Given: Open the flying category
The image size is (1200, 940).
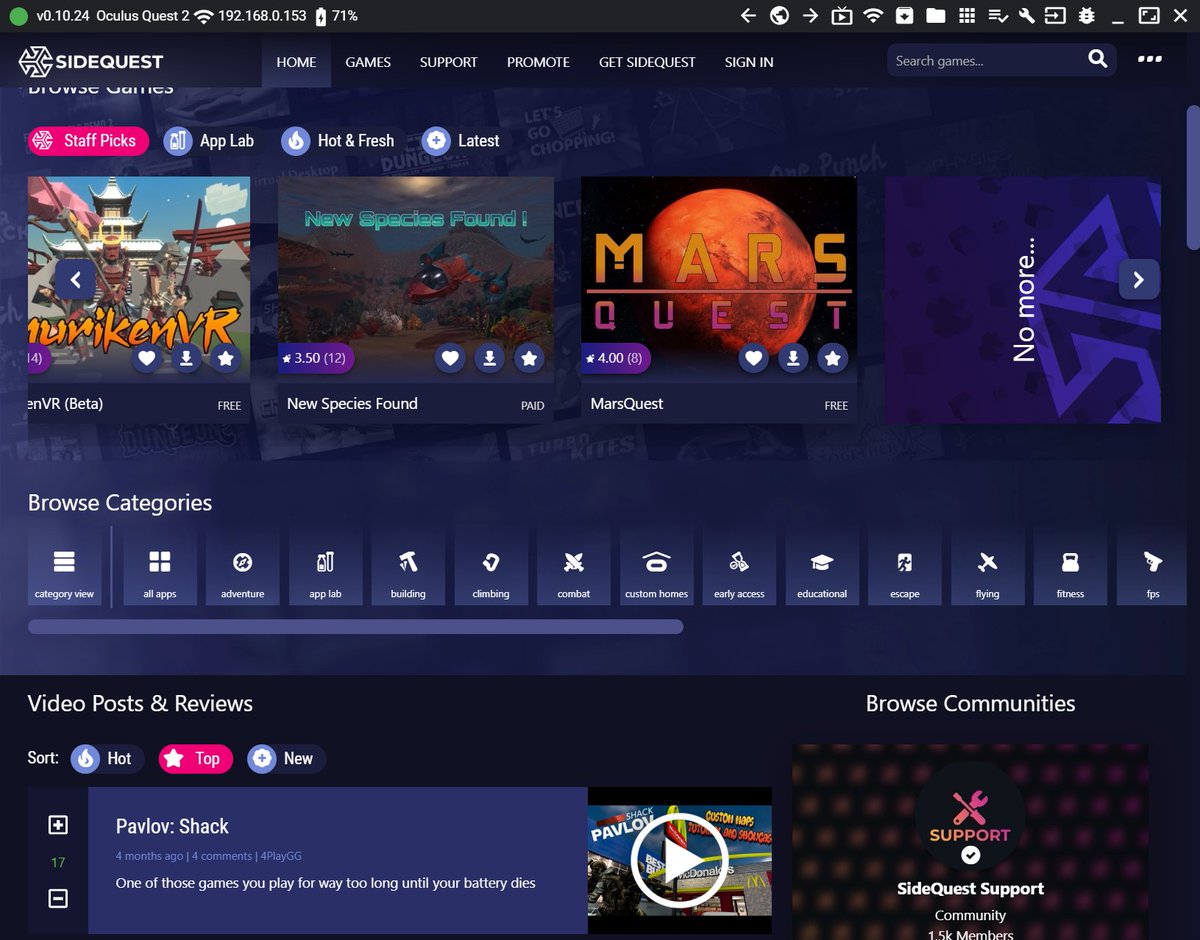Looking at the screenshot, I should coord(988,567).
